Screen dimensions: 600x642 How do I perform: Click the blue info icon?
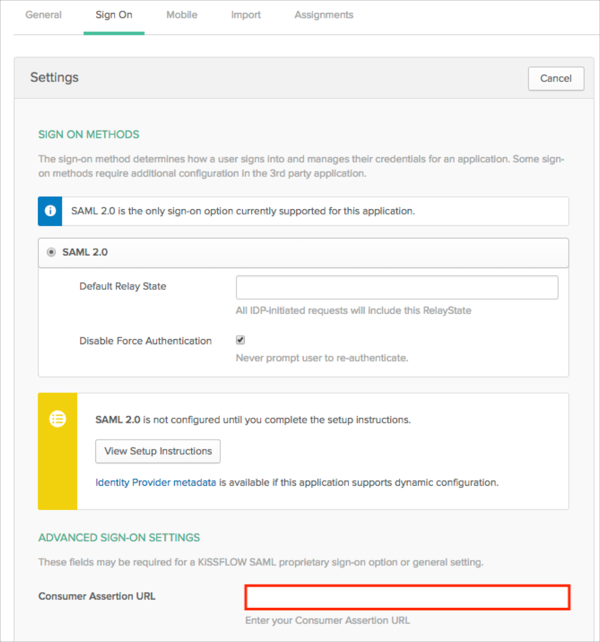[50, 211]
